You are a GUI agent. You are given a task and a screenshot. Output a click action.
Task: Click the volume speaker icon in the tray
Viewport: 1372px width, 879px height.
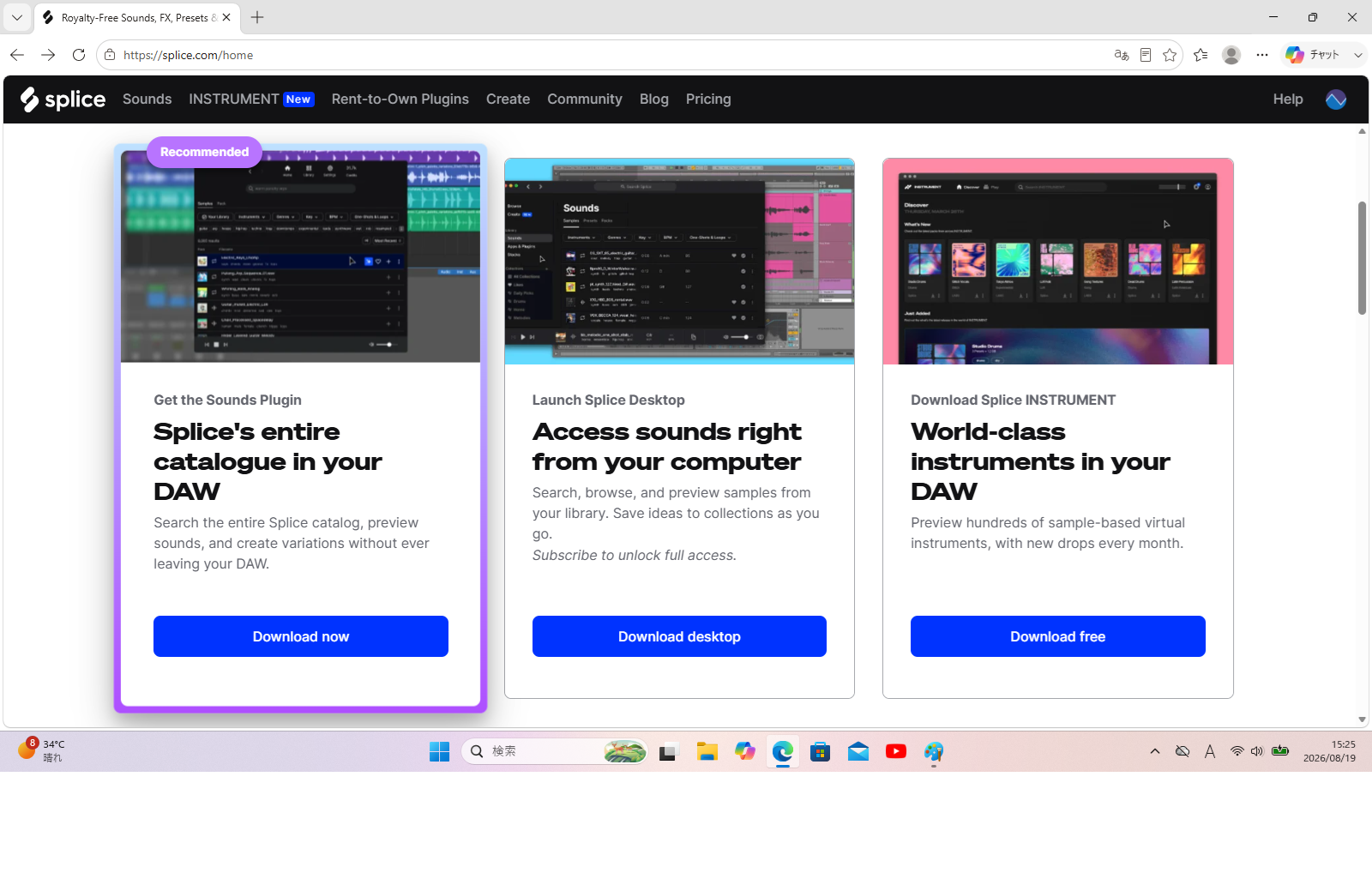pyautogui.click(x=1257, y=751)
